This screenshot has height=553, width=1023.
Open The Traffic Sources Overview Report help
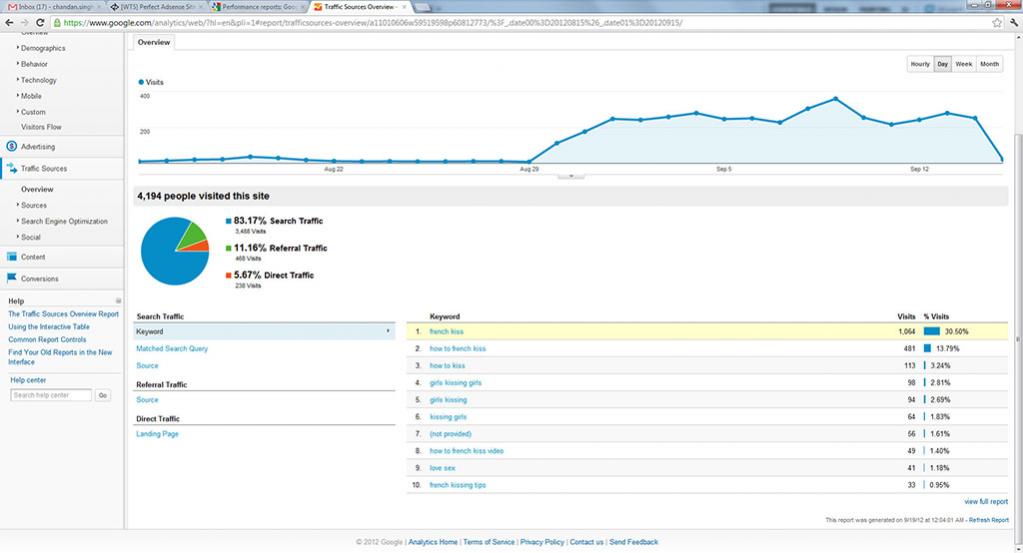pos(63,314)
